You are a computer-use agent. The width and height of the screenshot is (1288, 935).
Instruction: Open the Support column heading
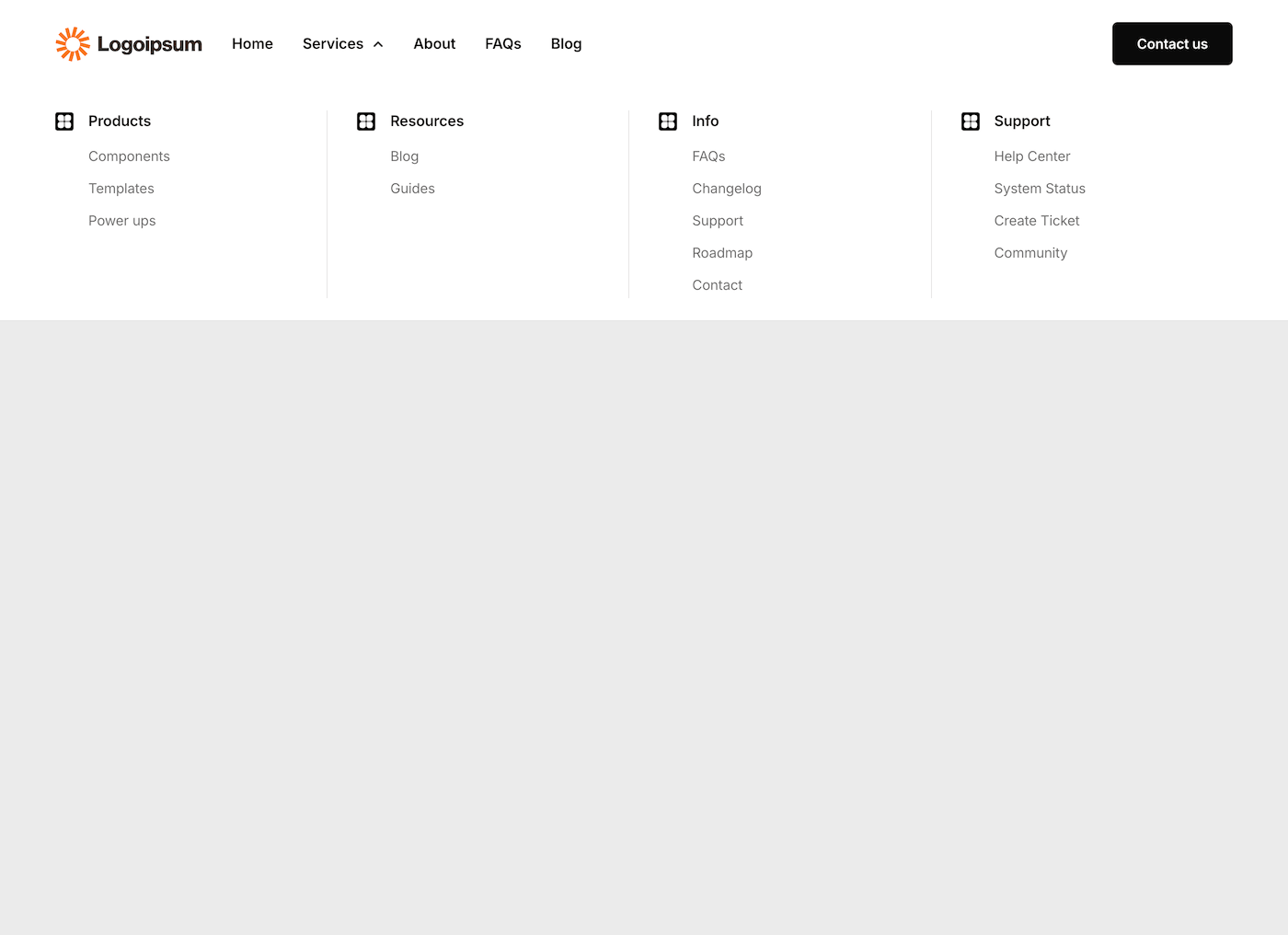pyautogui.click(x=1022, y=121)
